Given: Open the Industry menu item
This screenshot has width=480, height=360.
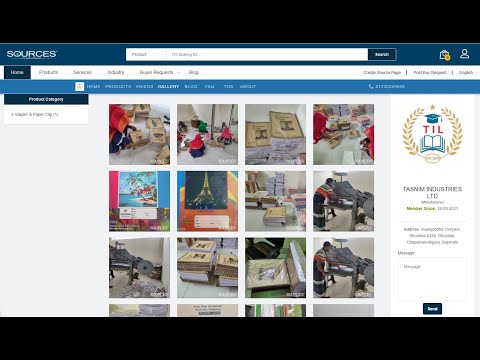Looking at the screenshot, I should (116, 72).
